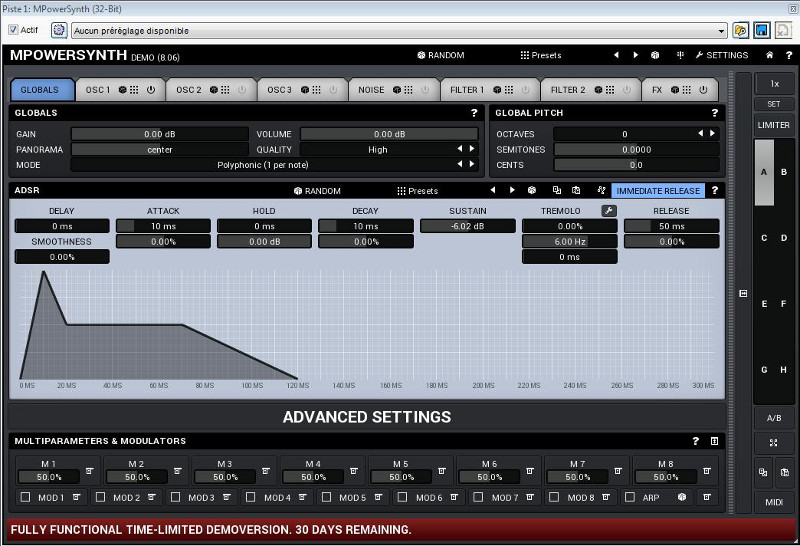Randomize OSC 1 with its dice icon
The image size is (800, 546).
122,90
